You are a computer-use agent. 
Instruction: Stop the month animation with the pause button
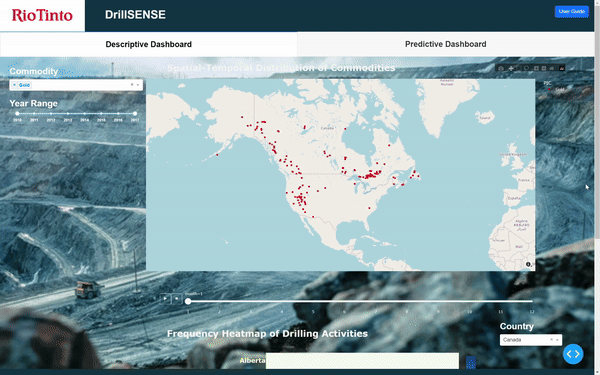(176, 298)
